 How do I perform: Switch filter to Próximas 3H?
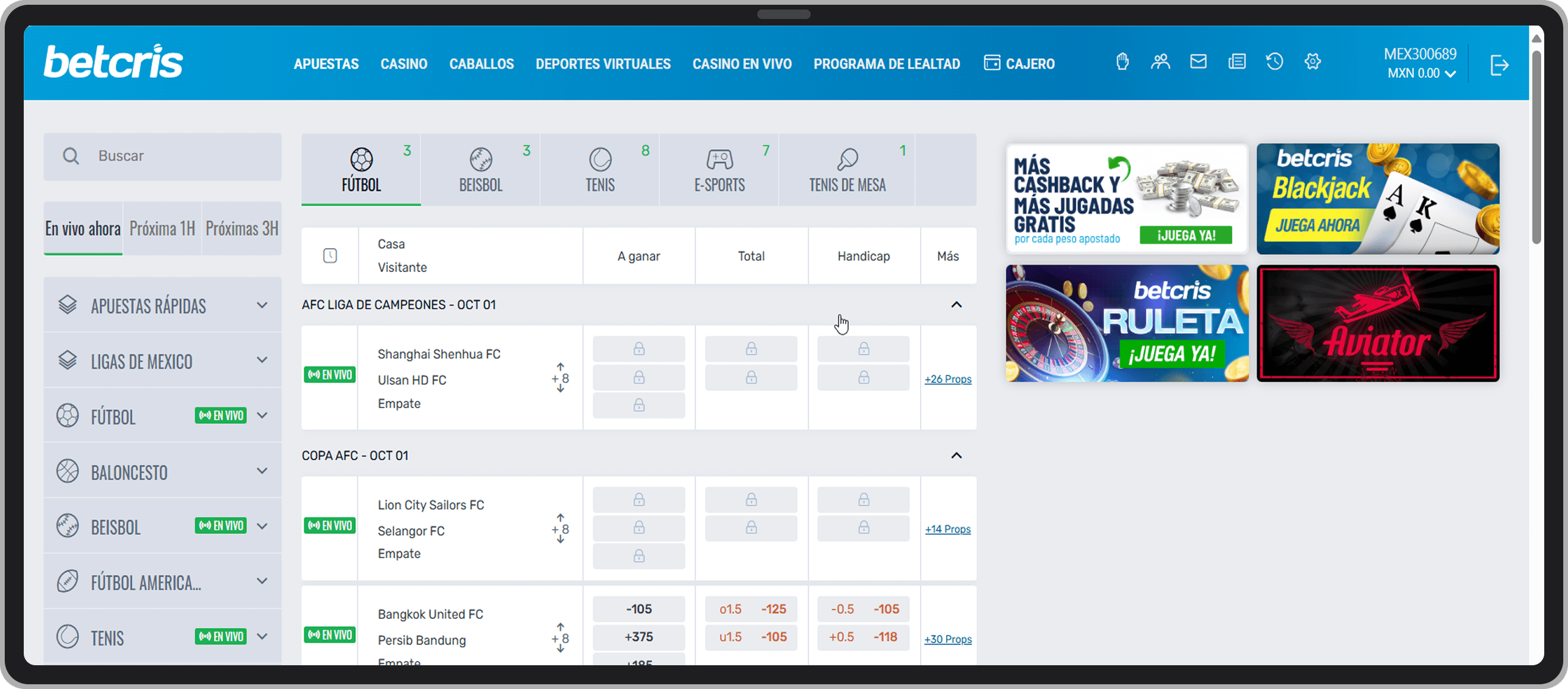[242, 229]
